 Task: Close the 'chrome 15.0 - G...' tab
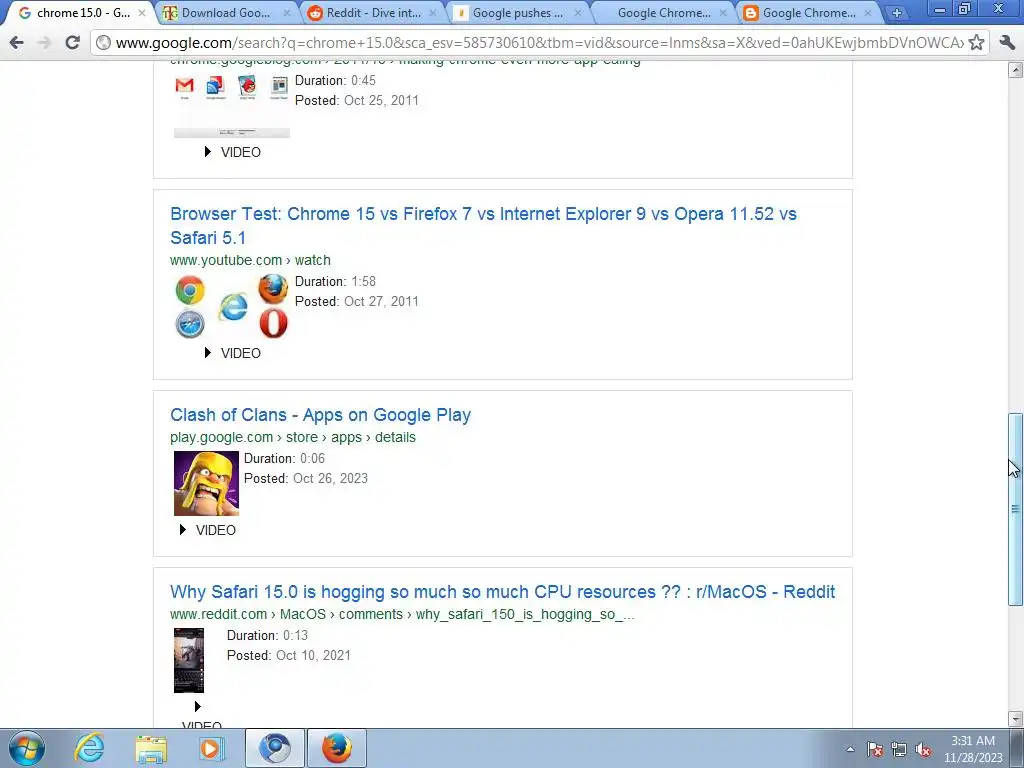click(x=142, y=12)
